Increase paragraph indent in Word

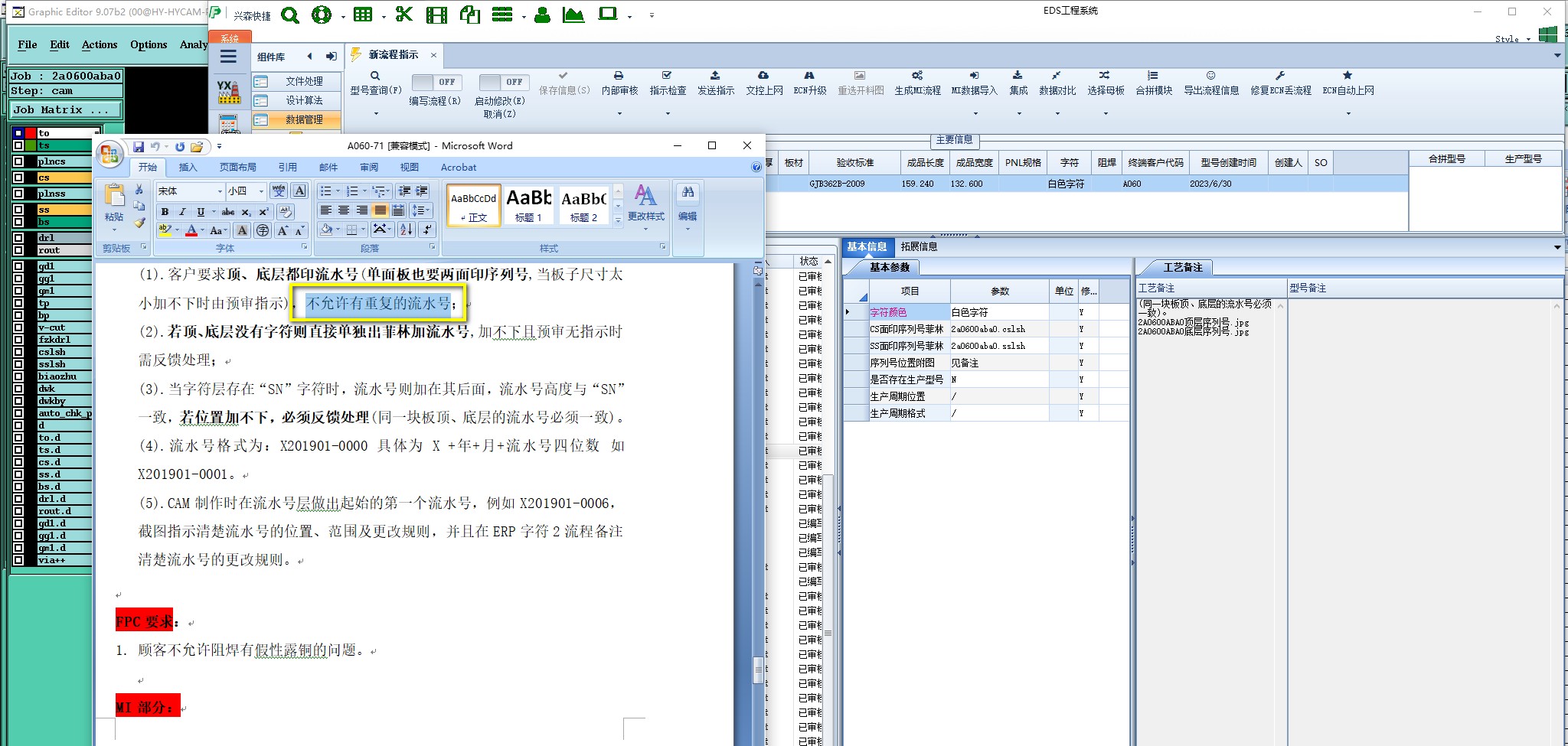tap(422, 191)
